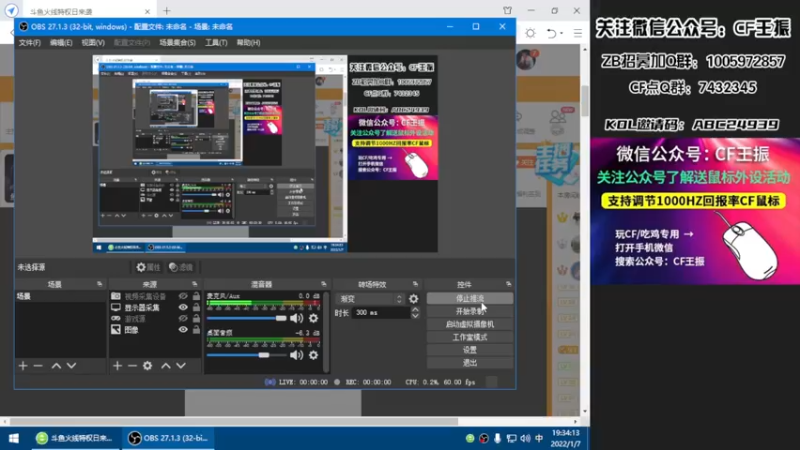Screen dimensions: 800x450
Task: Click the 工作室模式 button
Action: [x=470, y=337]
